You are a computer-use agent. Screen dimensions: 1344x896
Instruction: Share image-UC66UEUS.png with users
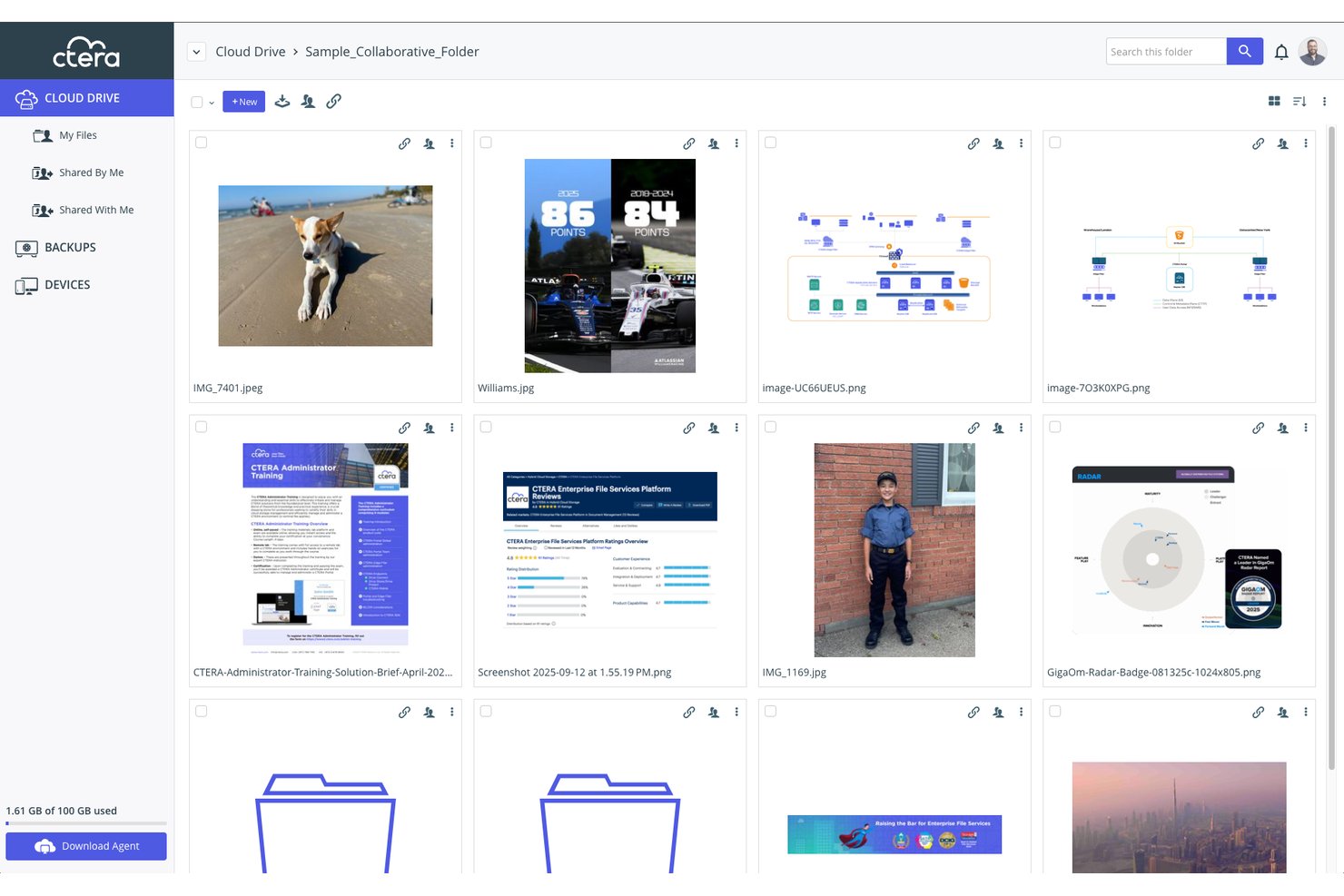point(998,143)
